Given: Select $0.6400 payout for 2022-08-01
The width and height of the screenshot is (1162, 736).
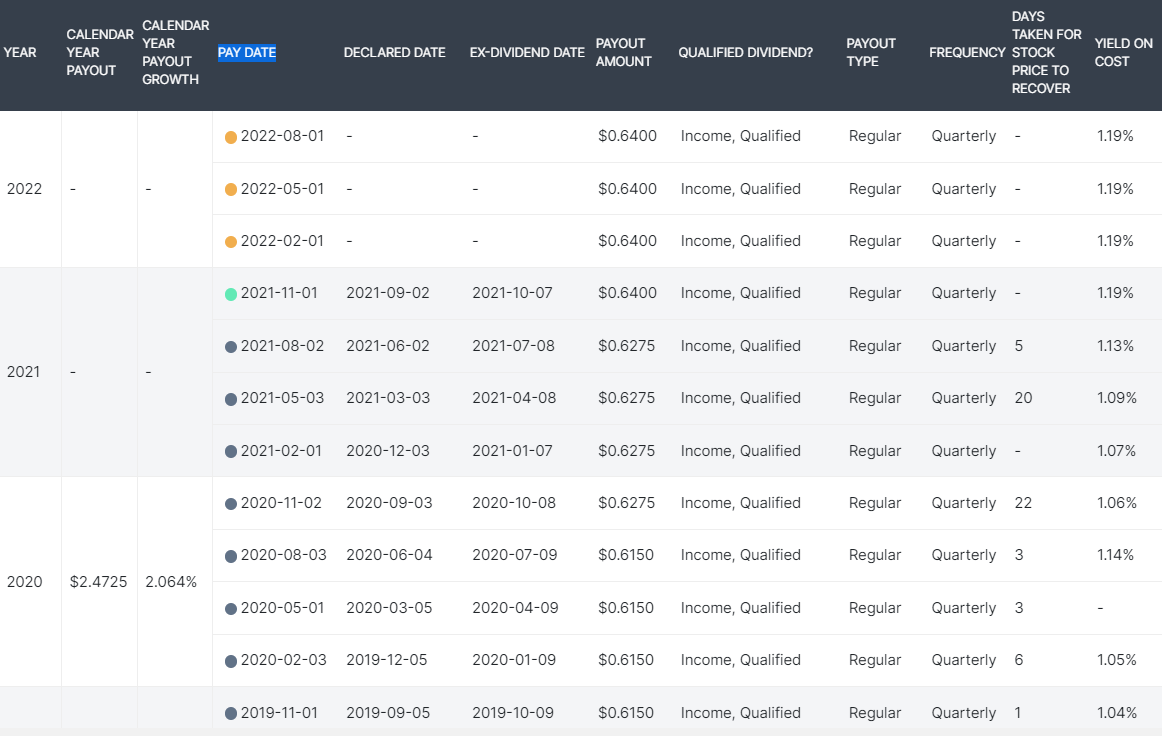Looking at the screenshot, I should click(628, 136).
